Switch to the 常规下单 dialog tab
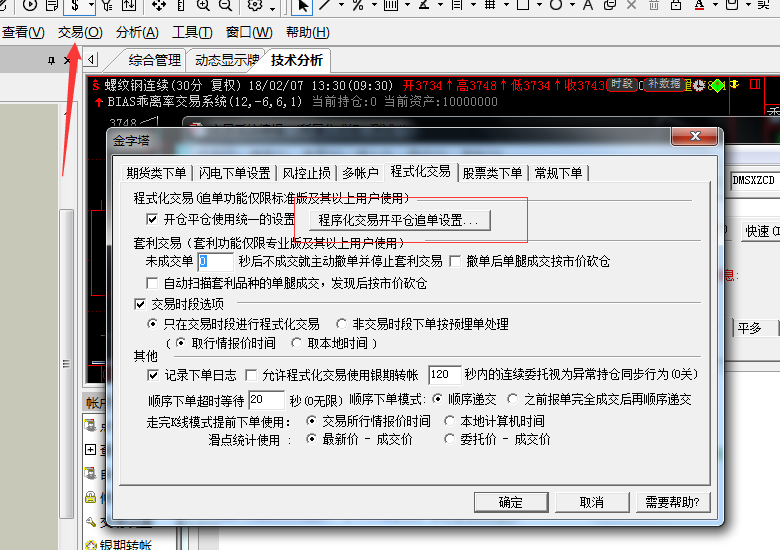The image size is (780, 550). tap(558, 173)
